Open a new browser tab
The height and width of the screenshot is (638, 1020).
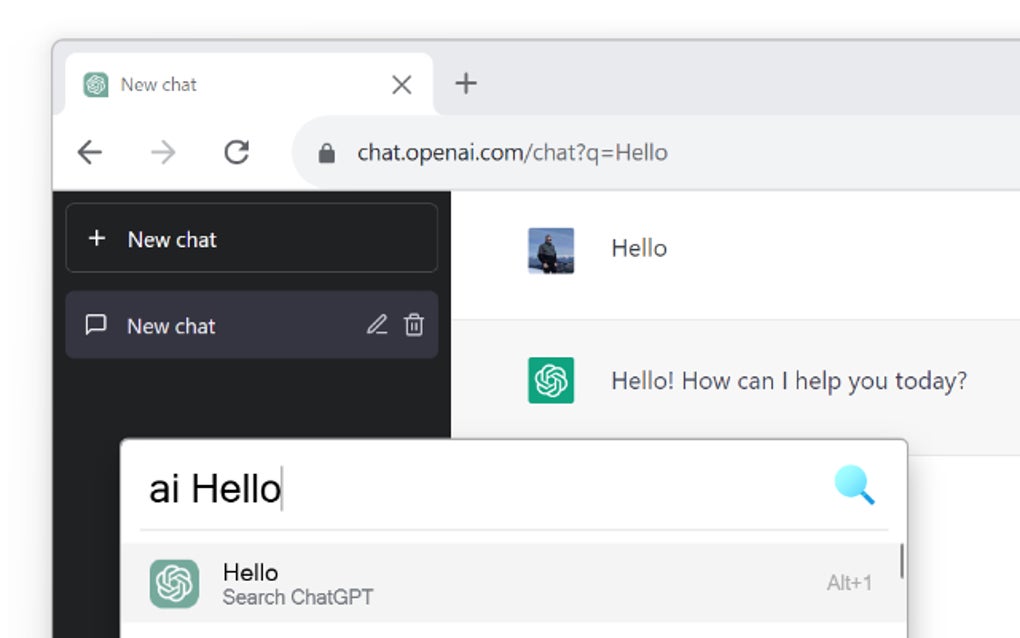pyautogui.click(x=465, y=84)
